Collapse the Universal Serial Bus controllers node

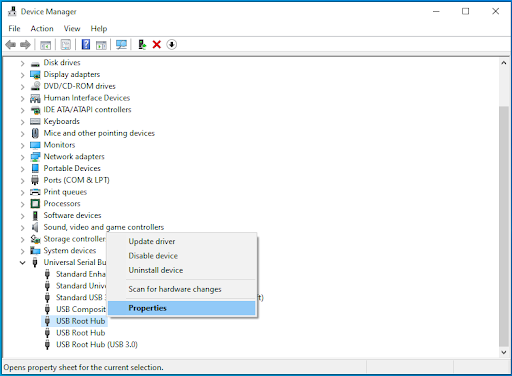[22, 263]
